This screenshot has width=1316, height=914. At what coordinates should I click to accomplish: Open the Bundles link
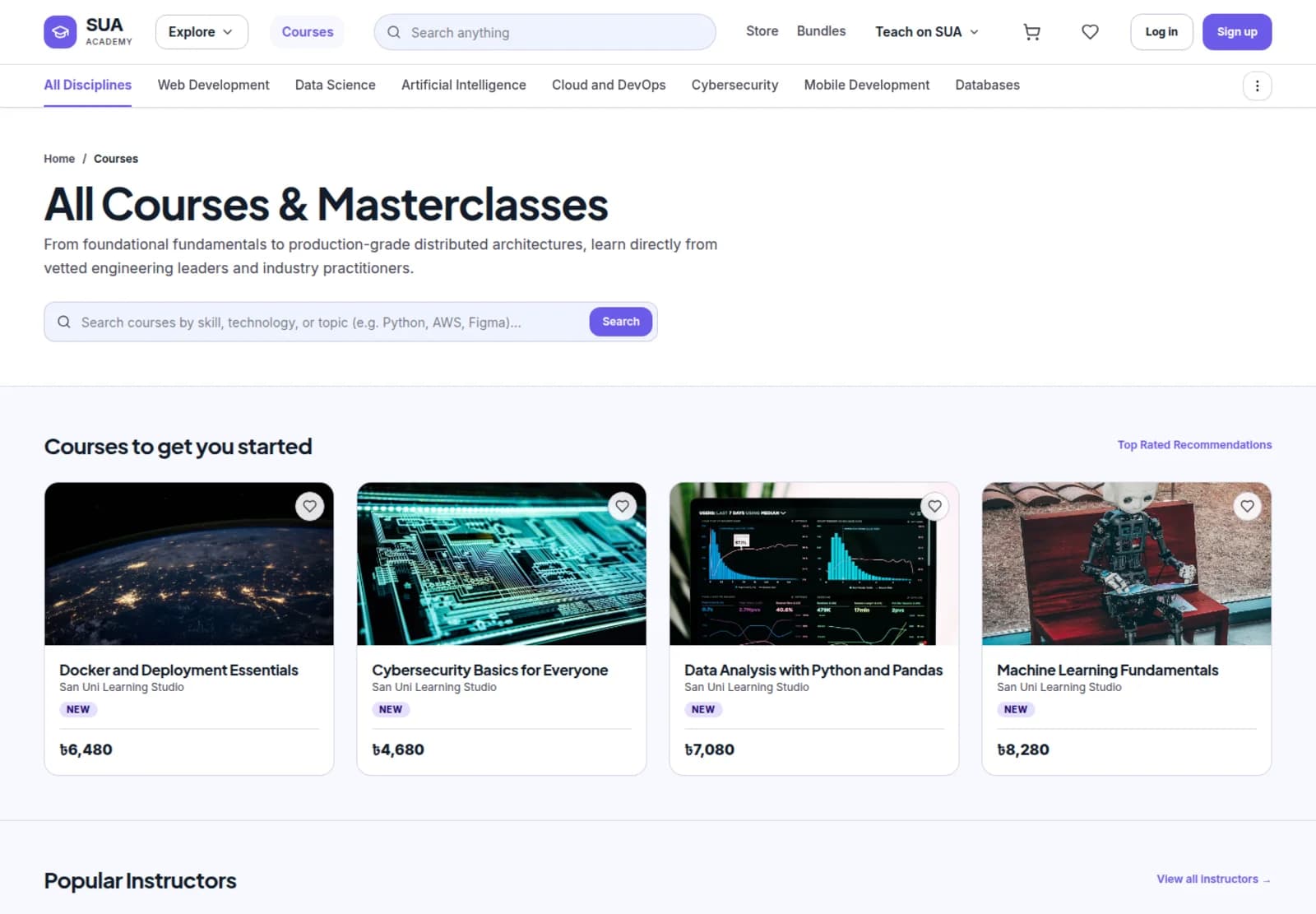point(821,31)
